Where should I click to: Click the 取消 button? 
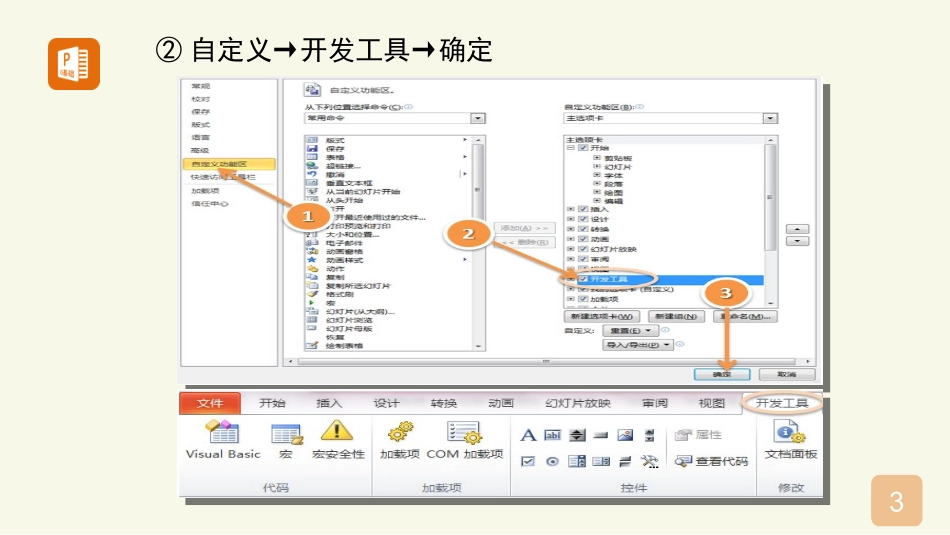click(786, 374)
